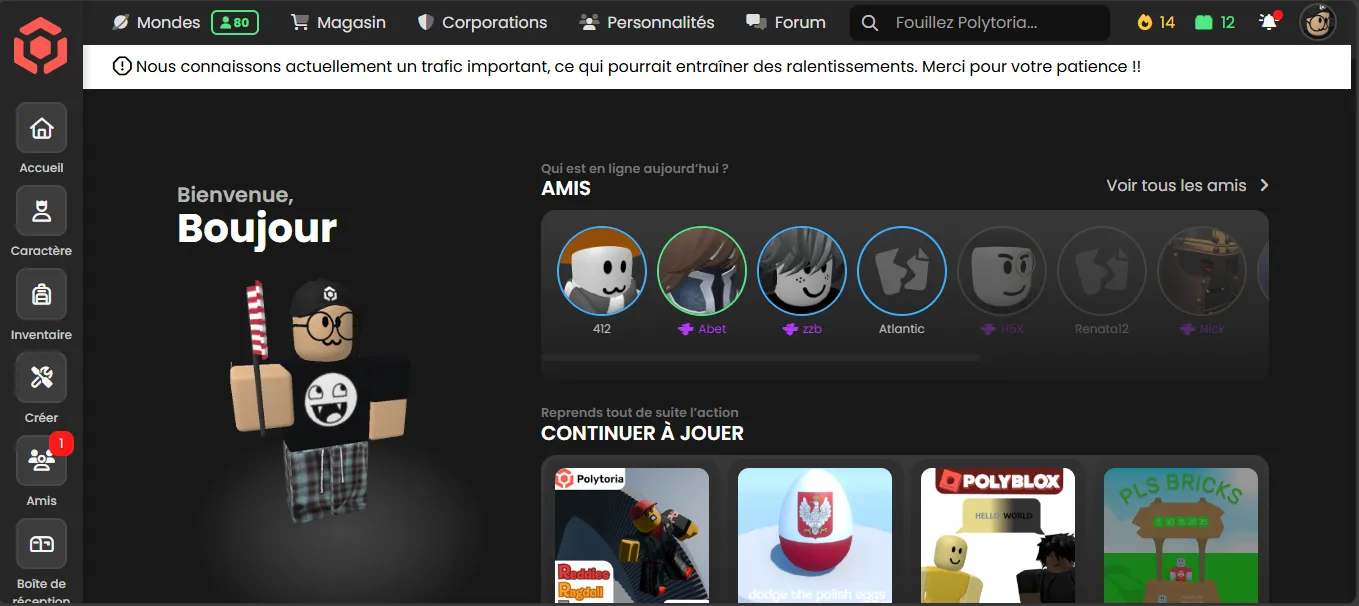The height and width of the screenshot is (606, 1359).
Task: Open friend 412's avatar
Action: [x=602, y=271]
